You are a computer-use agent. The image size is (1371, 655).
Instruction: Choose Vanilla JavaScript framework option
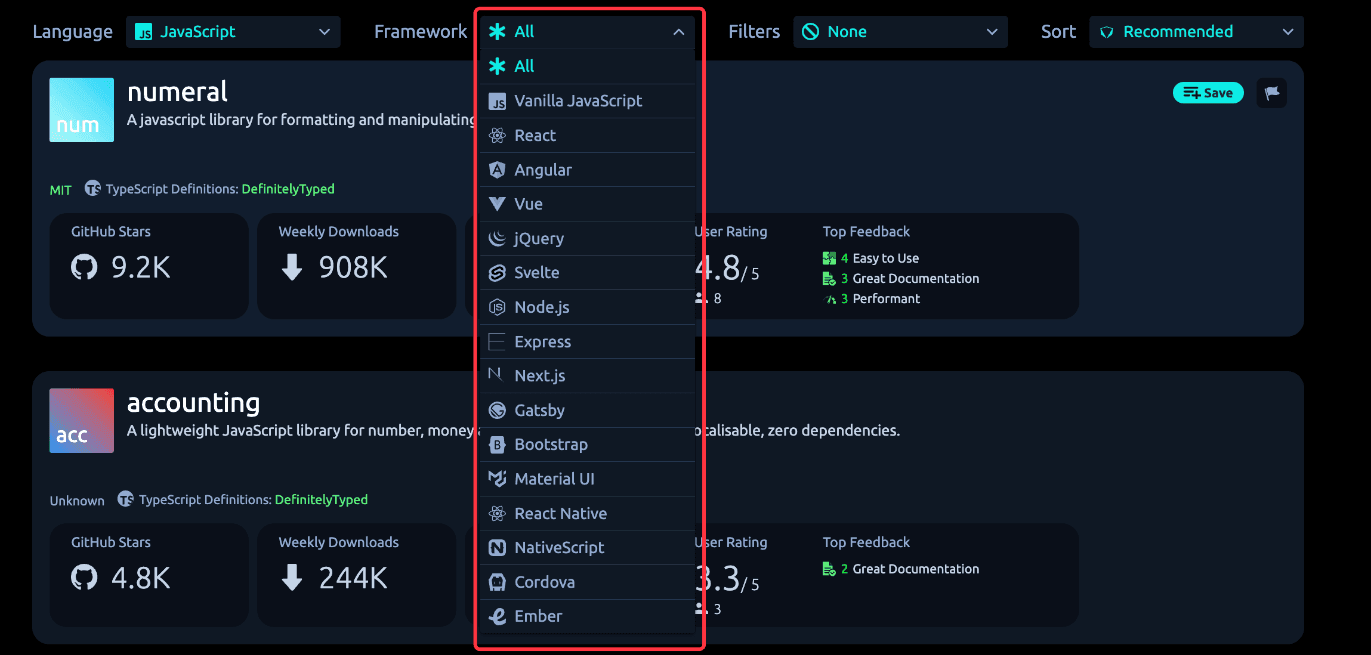coord(587,101)
